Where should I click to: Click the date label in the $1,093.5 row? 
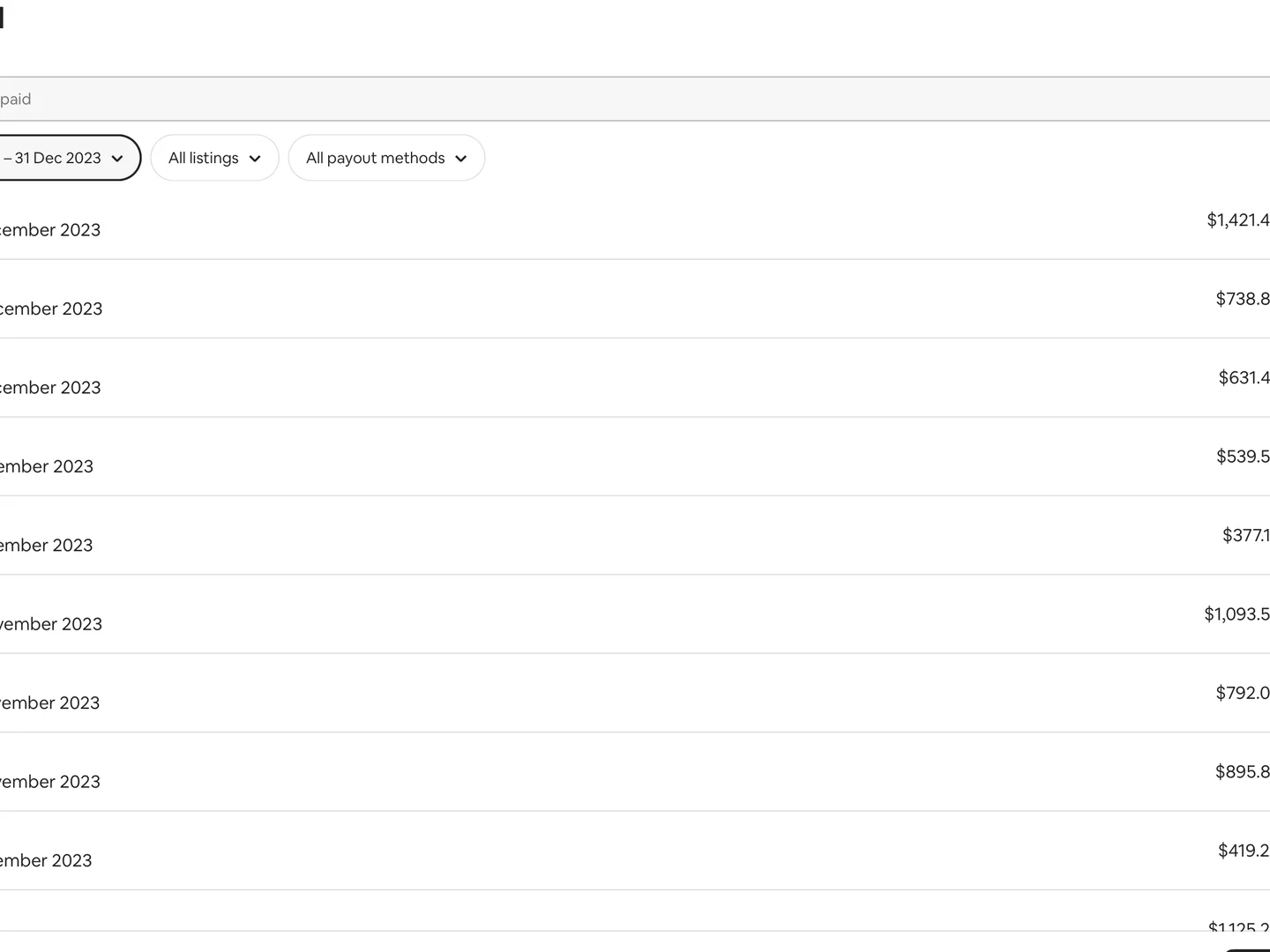tap(50, 624)
